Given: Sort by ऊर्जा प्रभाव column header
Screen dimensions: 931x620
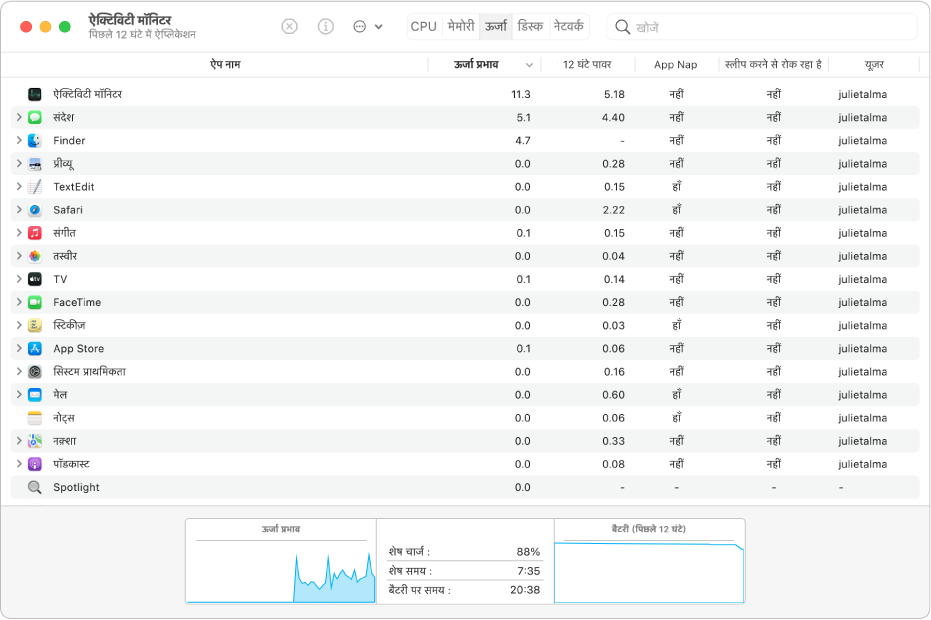Looking at the screenshot, I should 476,65.
